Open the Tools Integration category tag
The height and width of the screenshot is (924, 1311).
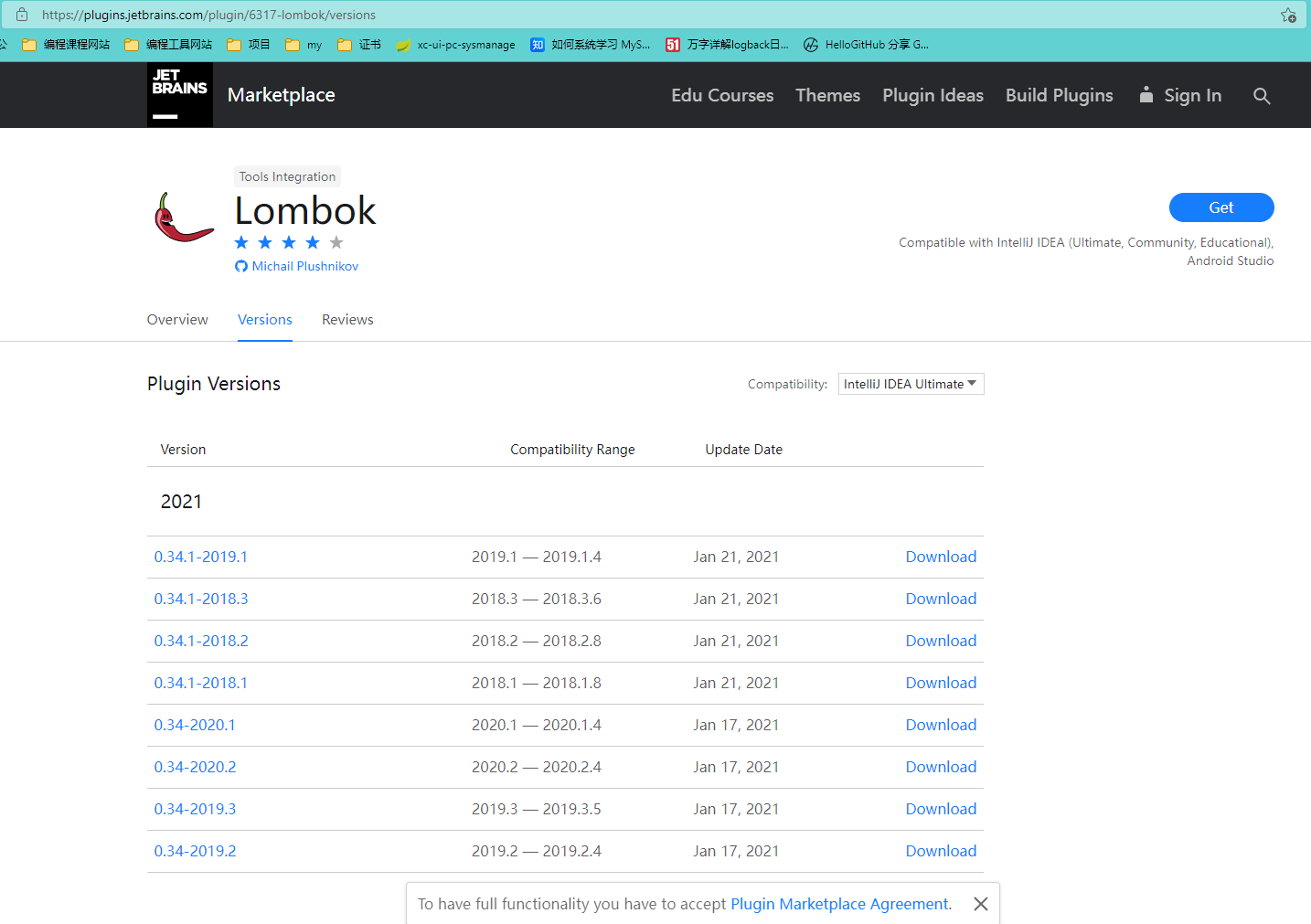(287, 176)
